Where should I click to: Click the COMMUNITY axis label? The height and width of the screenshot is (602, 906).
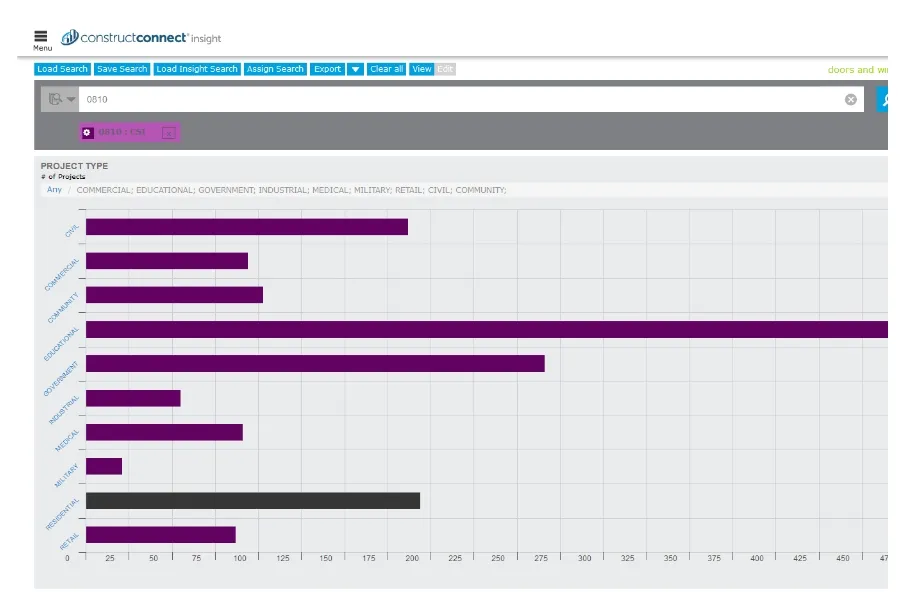click(62, 308)
